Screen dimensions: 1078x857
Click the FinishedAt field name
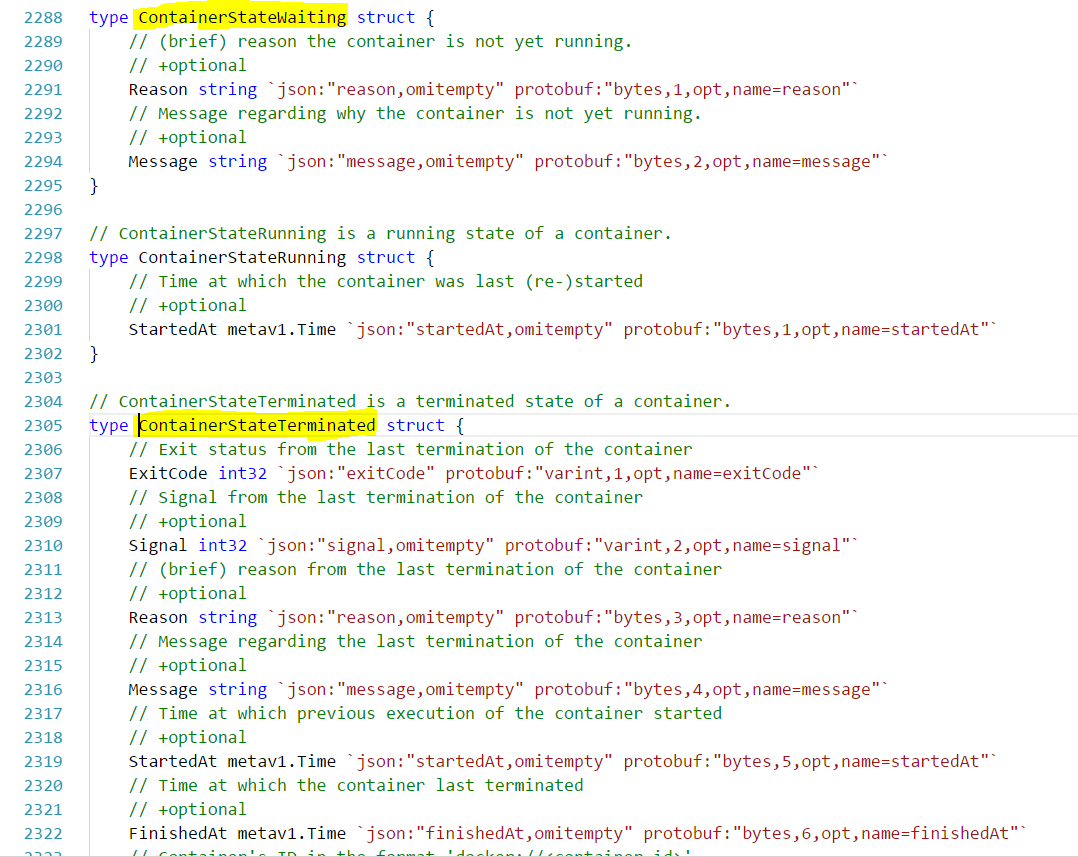(x=177, y=834)
